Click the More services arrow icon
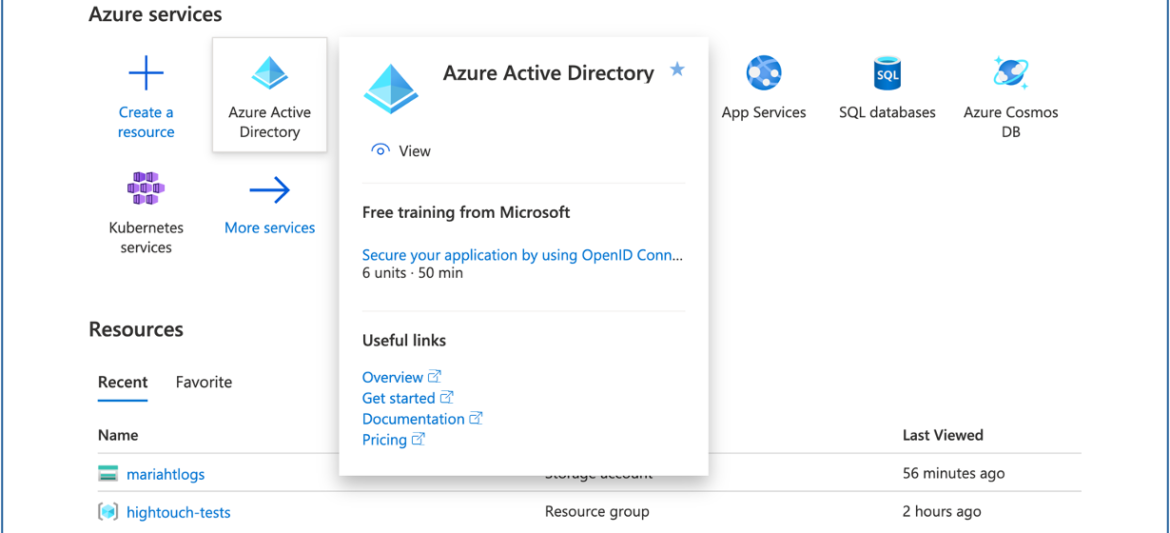1170x533 pixels. pos(269,190)
